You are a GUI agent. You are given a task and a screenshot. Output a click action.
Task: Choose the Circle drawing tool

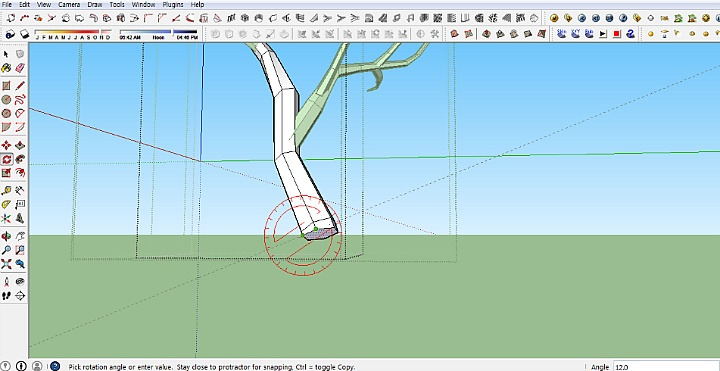pos(6,100)
